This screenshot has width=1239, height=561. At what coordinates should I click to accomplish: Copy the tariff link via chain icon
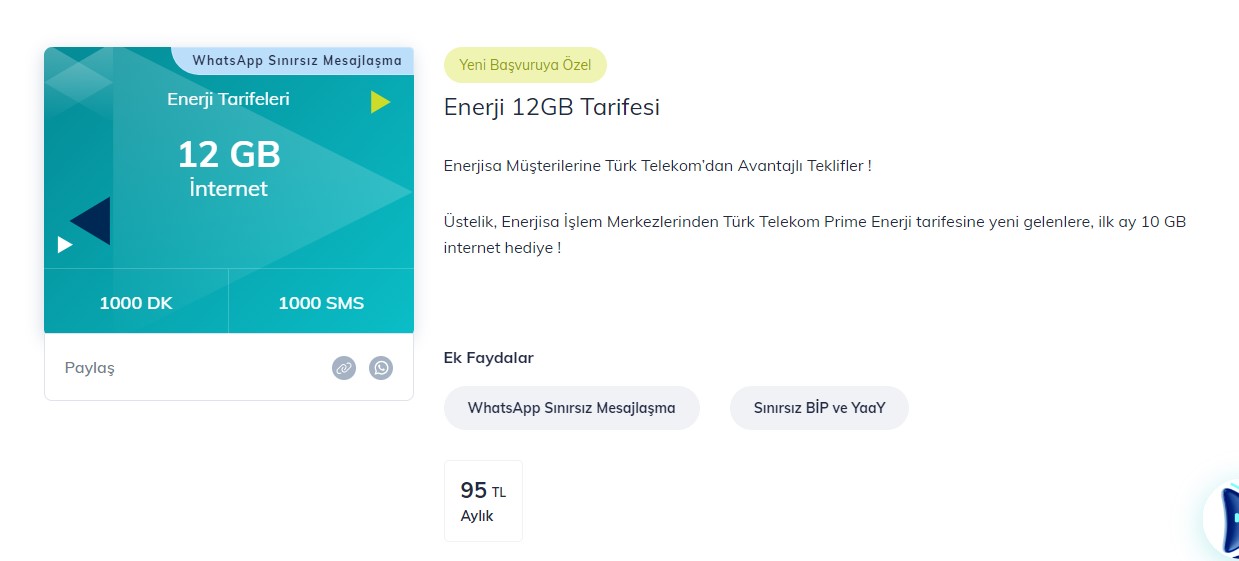click(x=344, y=368)
